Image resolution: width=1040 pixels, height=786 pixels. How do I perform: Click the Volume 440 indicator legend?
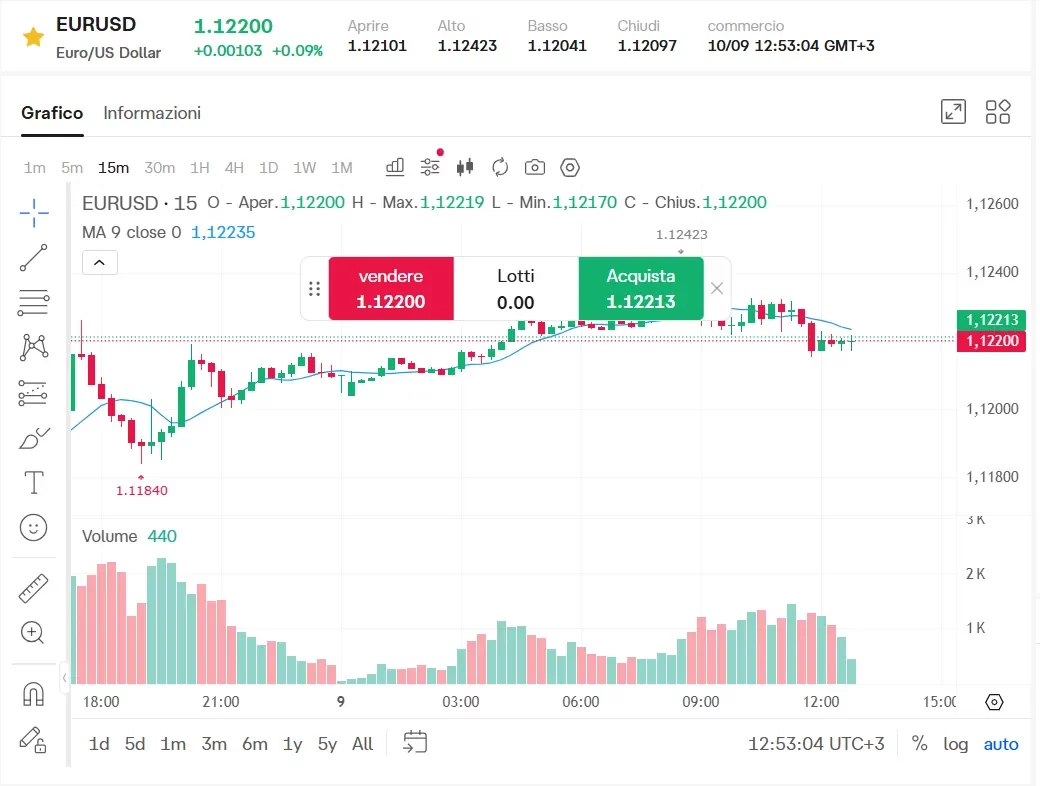129,536
